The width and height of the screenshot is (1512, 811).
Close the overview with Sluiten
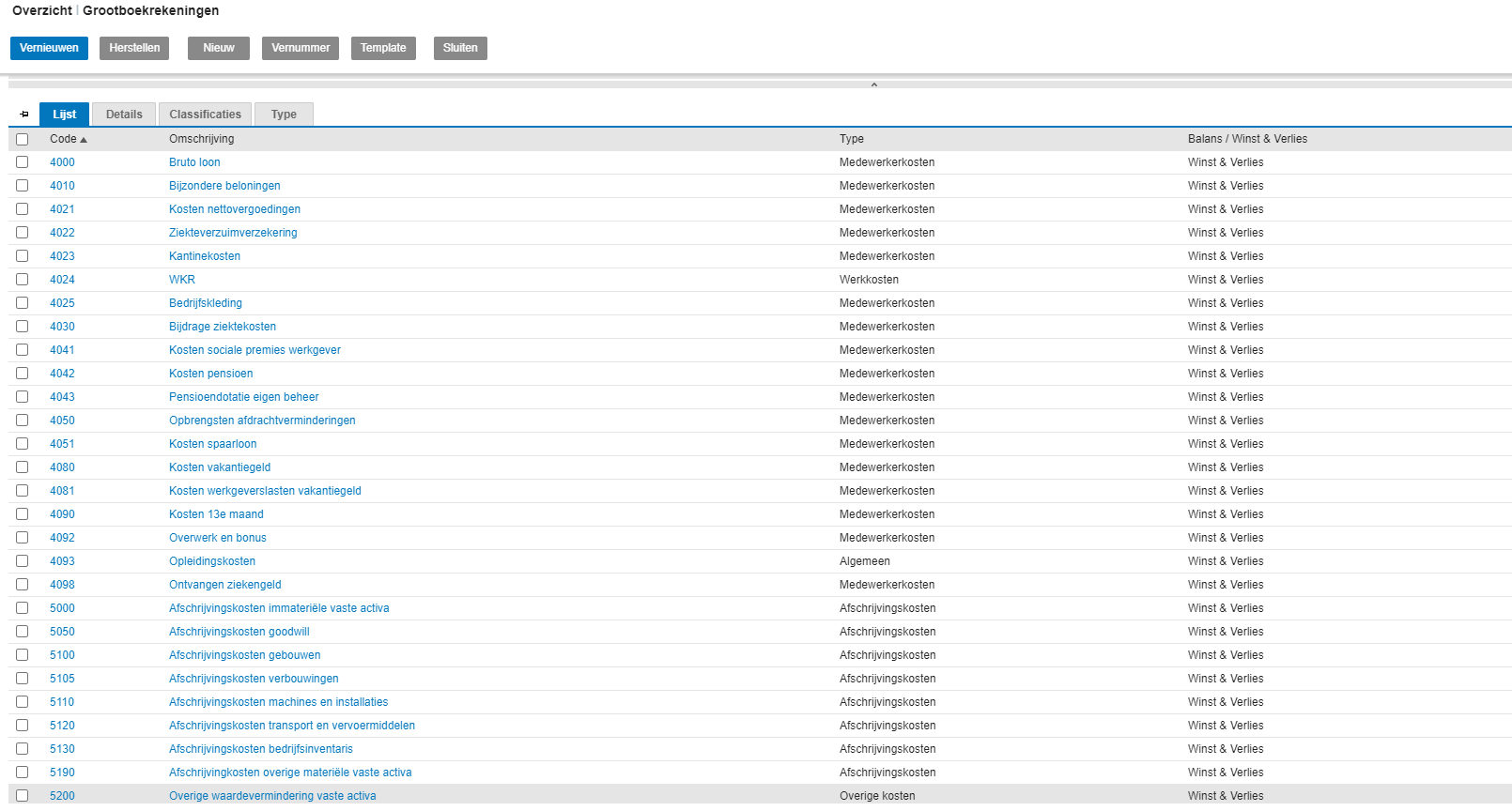click(460, 48)
